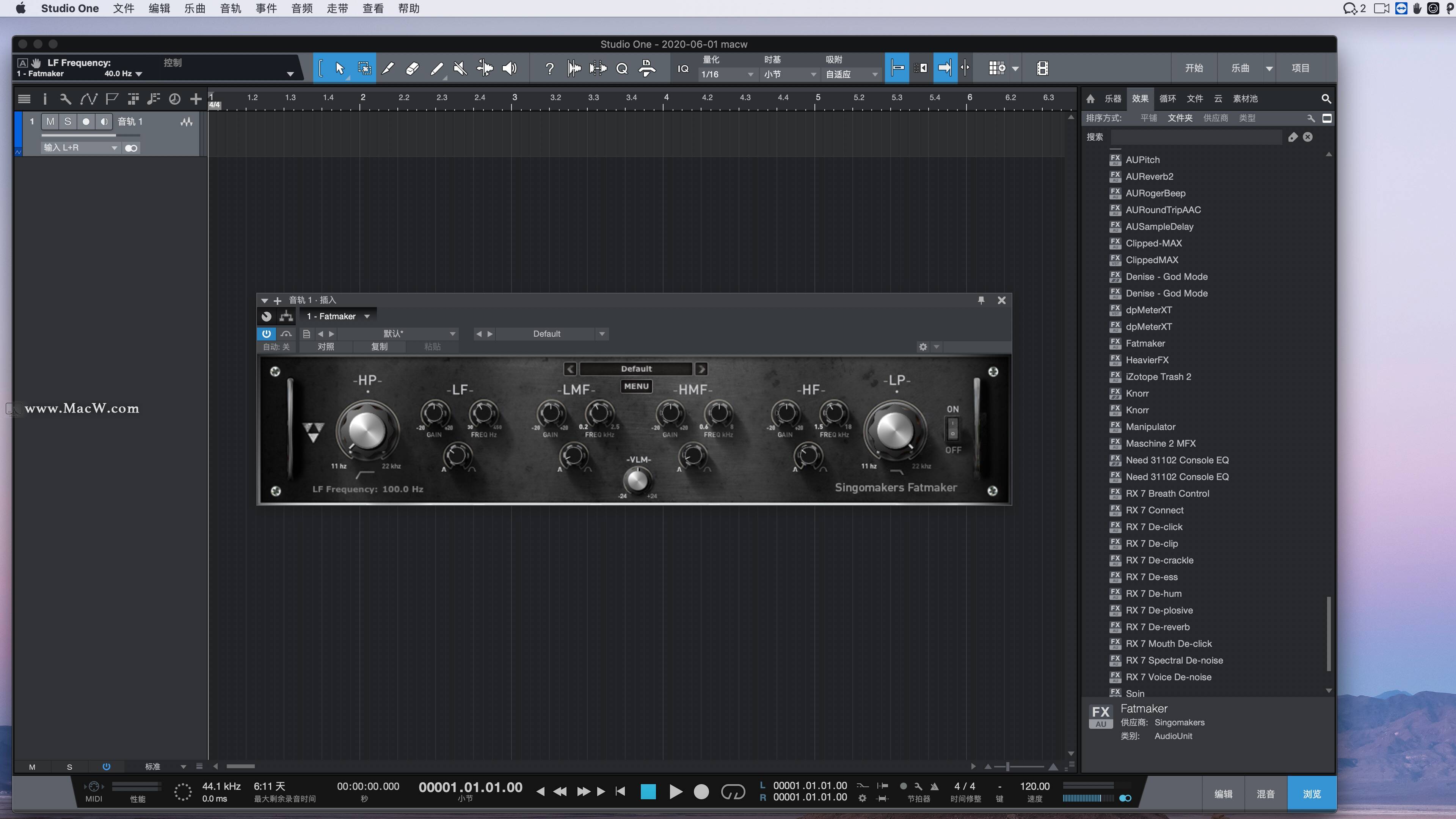Switch to 循环 browser tab

pos(1168,99)
